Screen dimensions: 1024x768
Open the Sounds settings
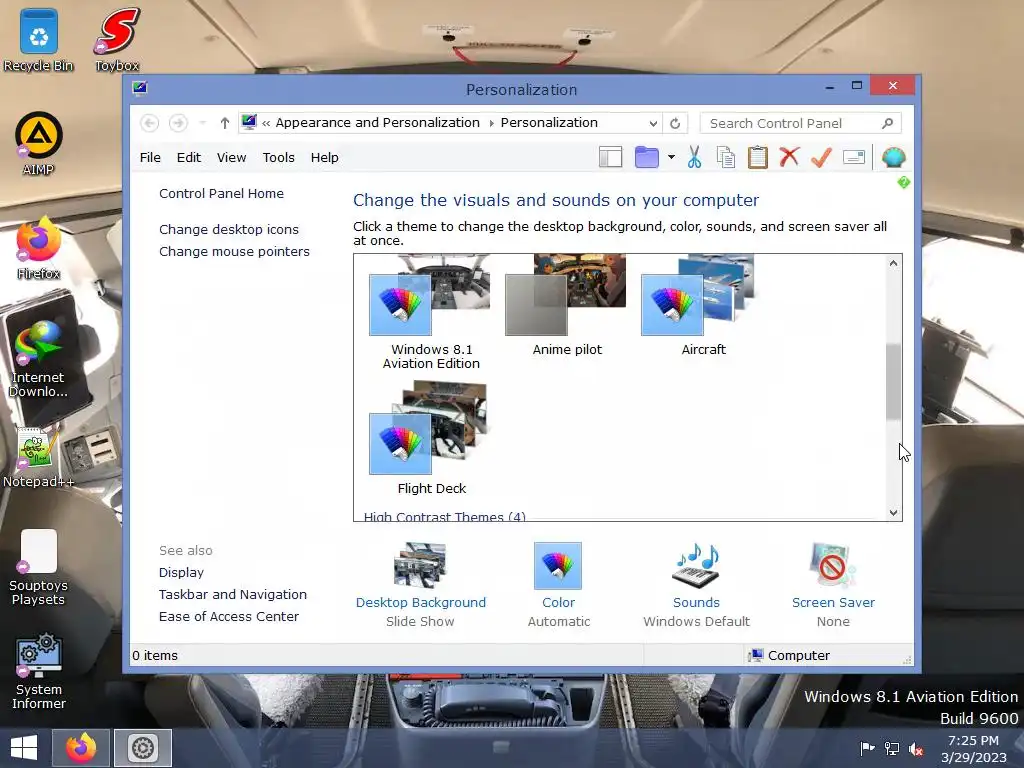[x=696, y=585]
